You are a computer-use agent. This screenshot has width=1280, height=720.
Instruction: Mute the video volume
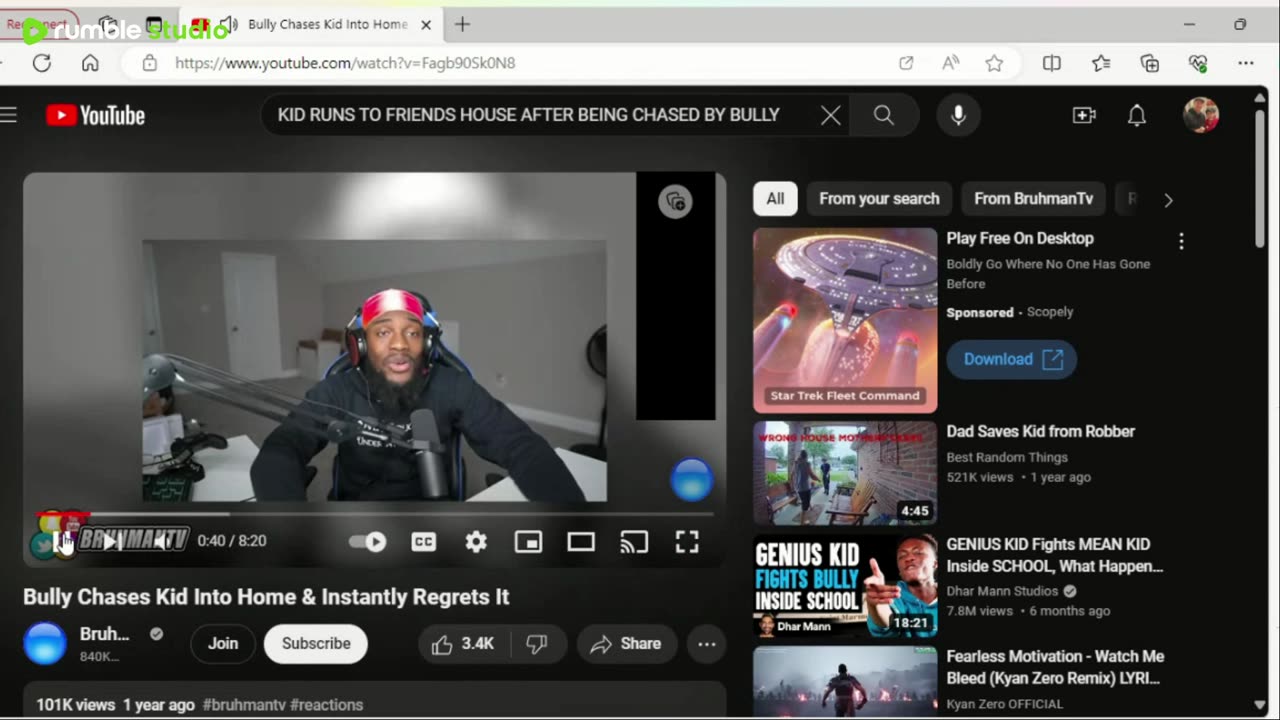tap(161, 541)
